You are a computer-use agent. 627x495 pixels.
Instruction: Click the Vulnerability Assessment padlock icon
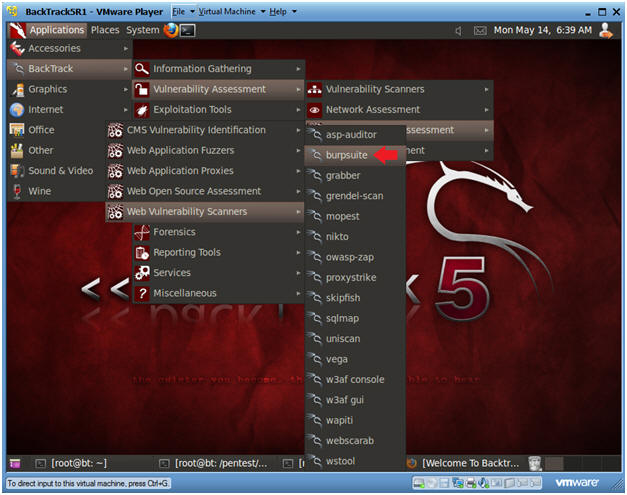coord(142,89)
